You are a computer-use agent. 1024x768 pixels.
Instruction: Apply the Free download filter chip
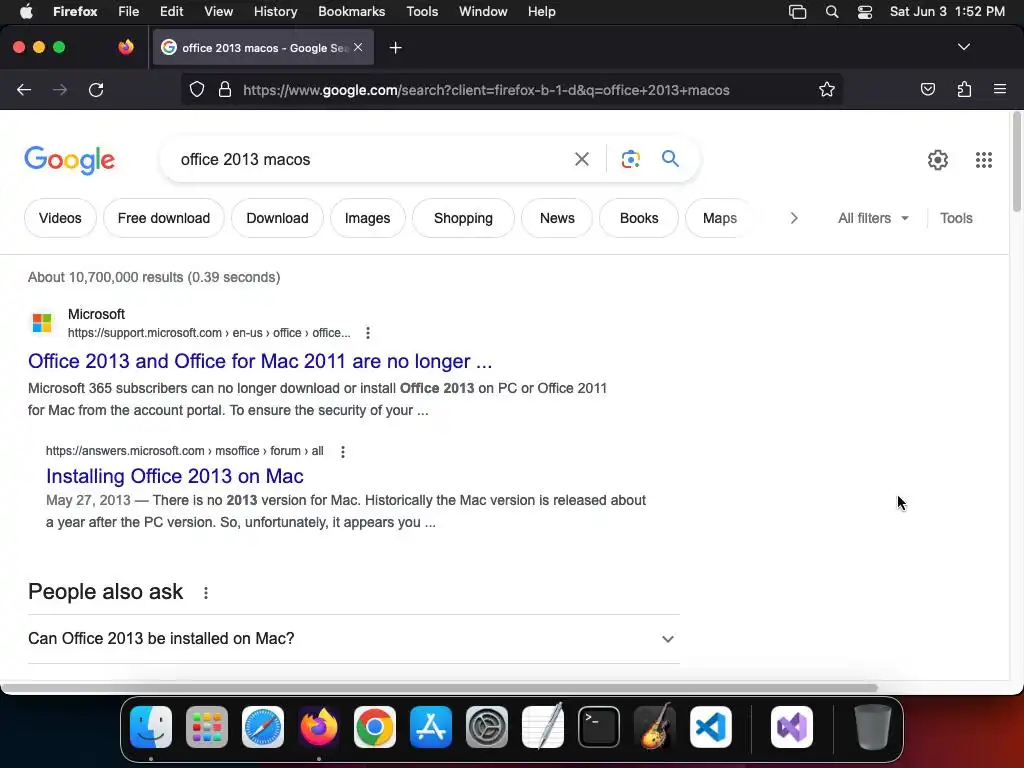click(164, 218)
